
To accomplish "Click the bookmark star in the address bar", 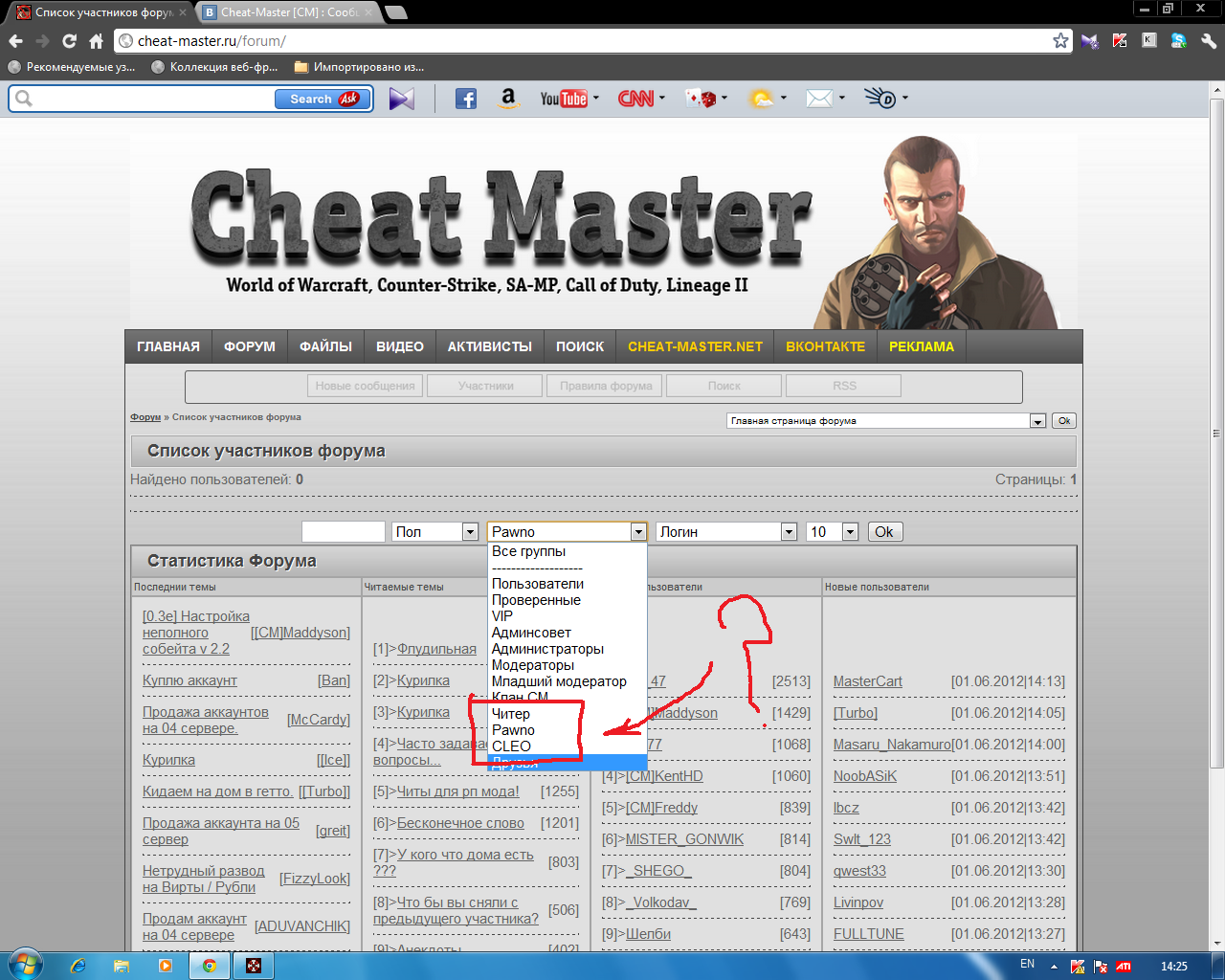I will click(x=1060, y=40).
